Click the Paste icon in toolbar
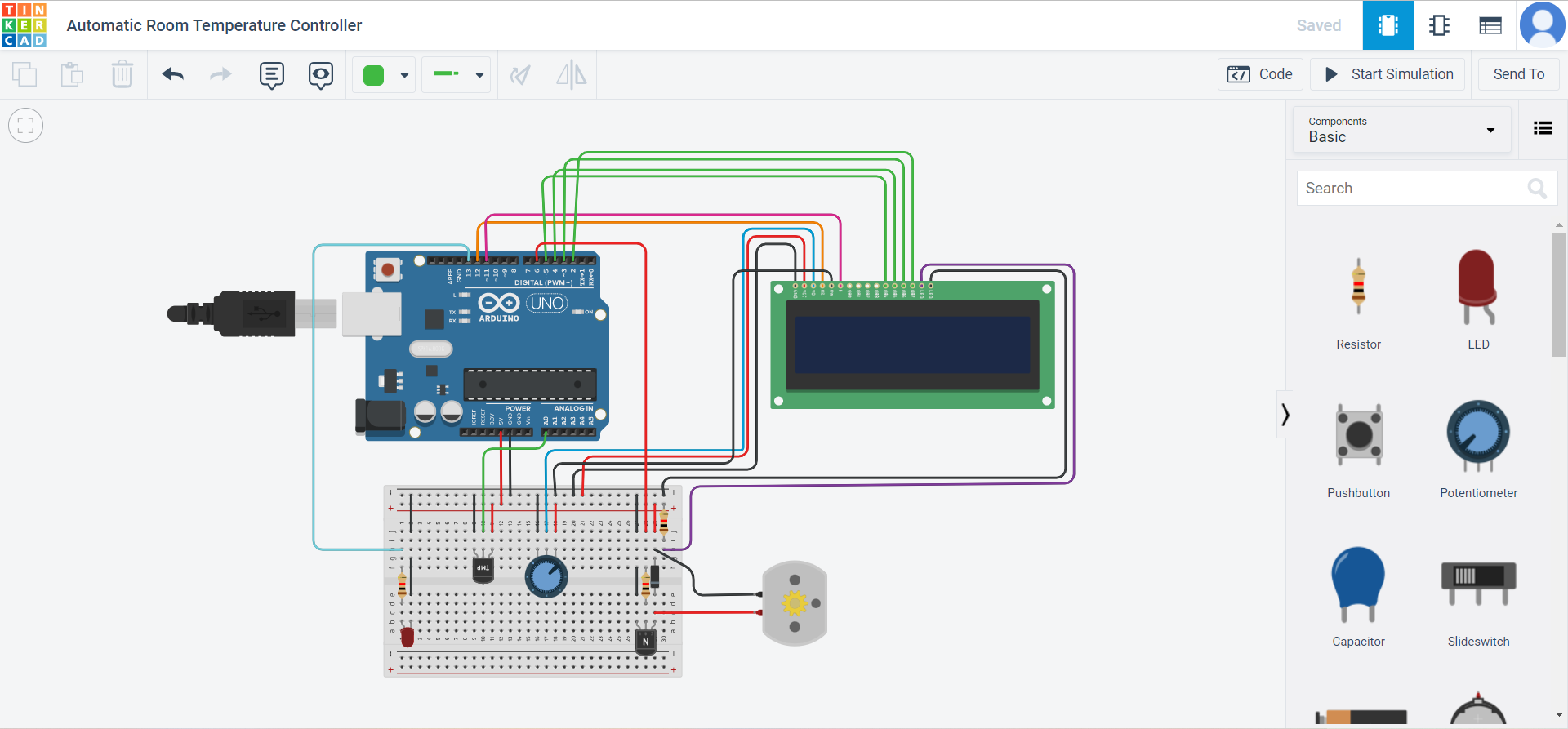 (x=73, y=74)
